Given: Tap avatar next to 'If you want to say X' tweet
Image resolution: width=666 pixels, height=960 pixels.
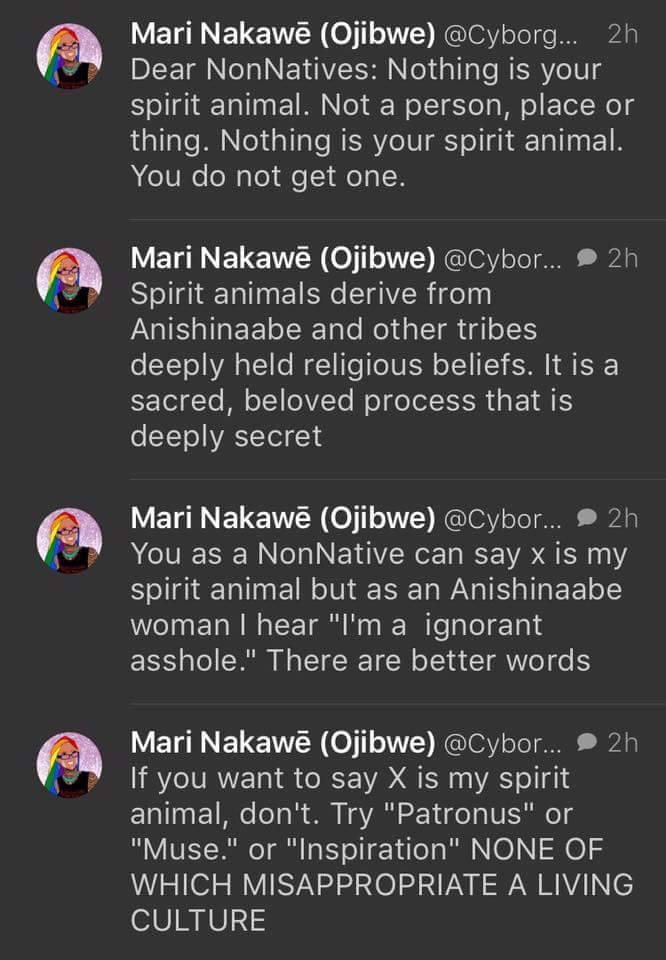Looking at the screenshot, I should (69, 764).
